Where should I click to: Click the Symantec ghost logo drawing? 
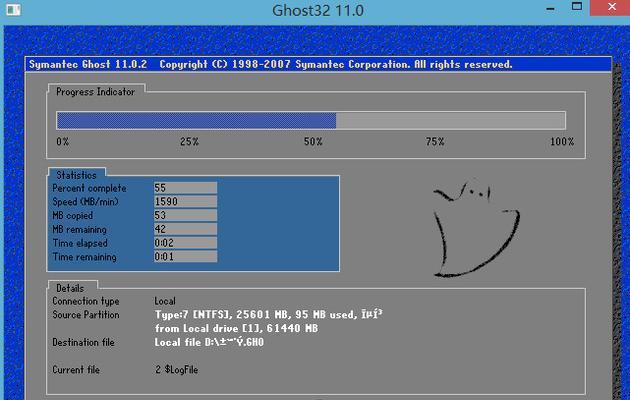[x=477, y=229]
